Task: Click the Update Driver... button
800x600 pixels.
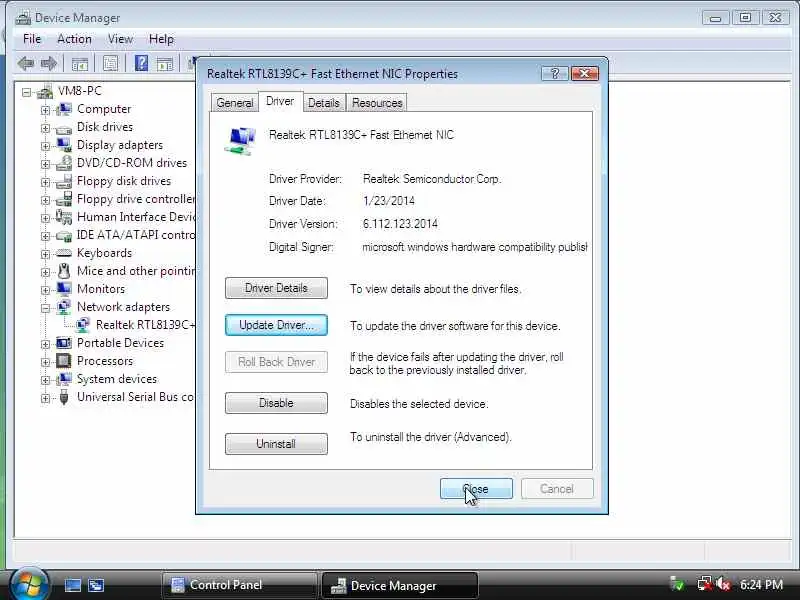Action: tap(276, 325)
